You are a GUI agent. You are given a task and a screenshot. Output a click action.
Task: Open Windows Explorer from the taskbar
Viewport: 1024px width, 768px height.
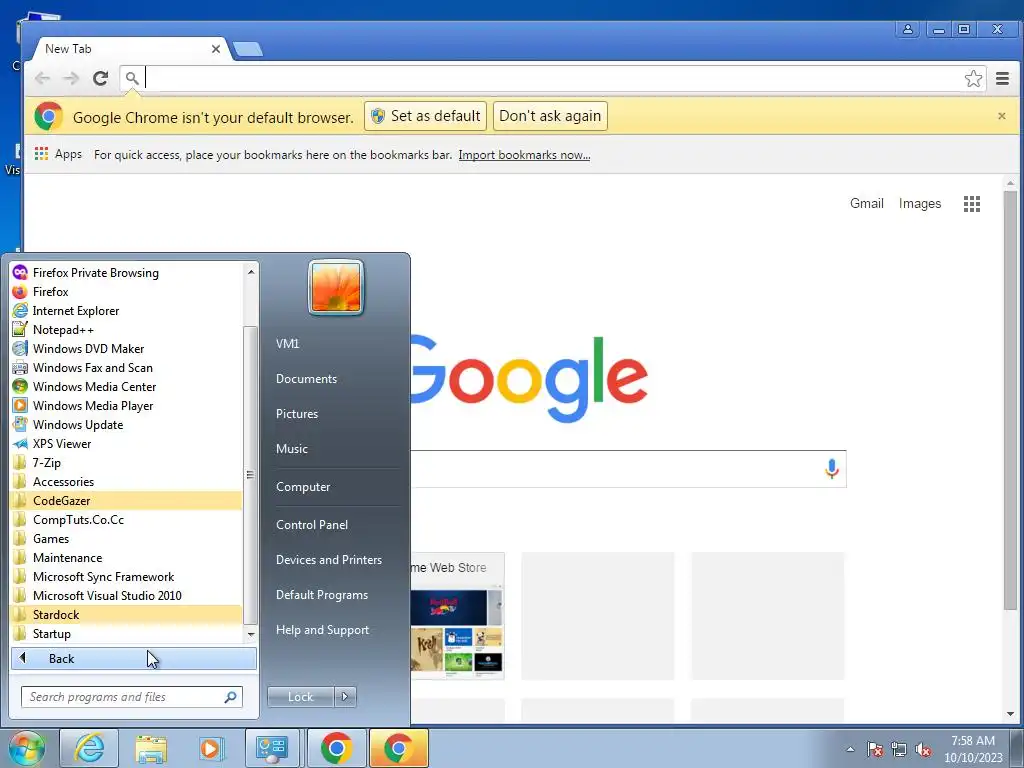[x=151, y=748]
